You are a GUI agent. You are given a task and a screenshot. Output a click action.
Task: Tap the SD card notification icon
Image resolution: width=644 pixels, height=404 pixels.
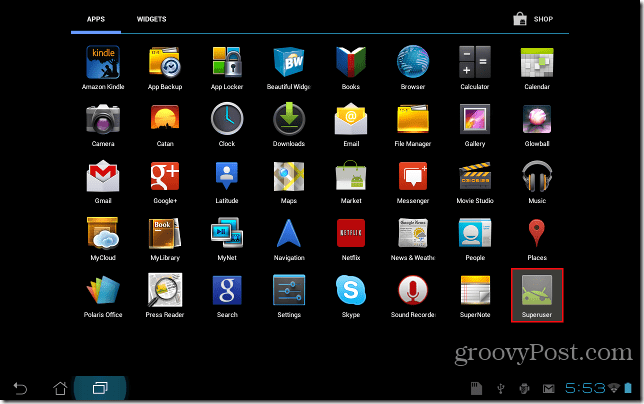click(476, 388)
